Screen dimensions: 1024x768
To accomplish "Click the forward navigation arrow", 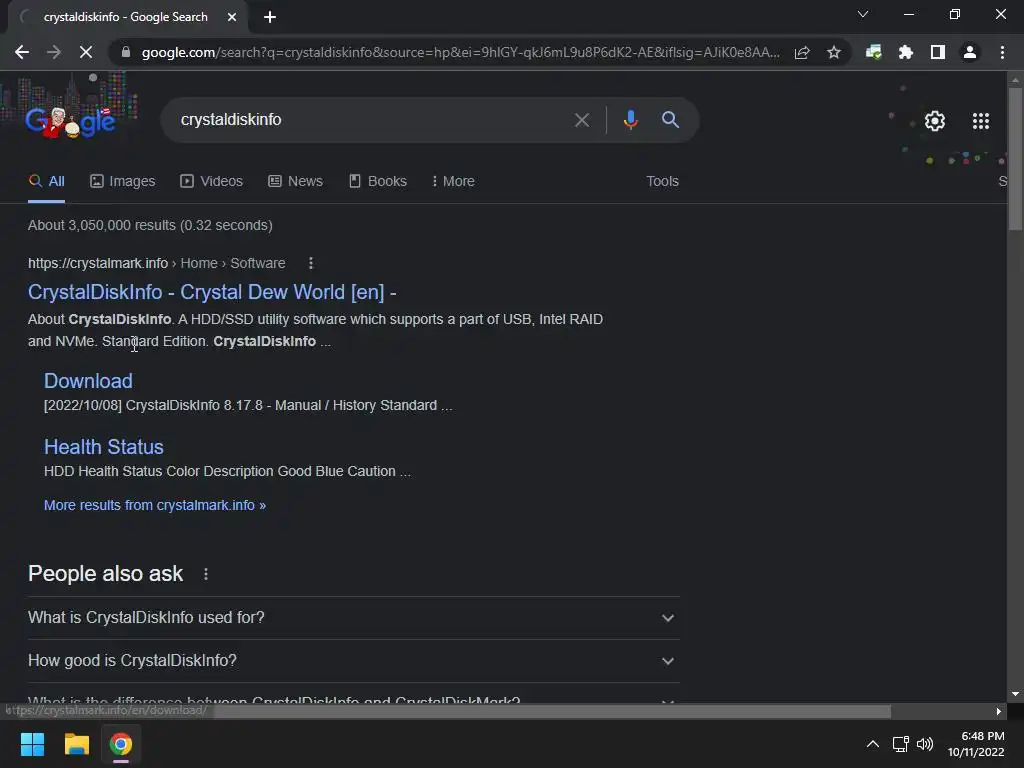I will (x=54, y=52).
